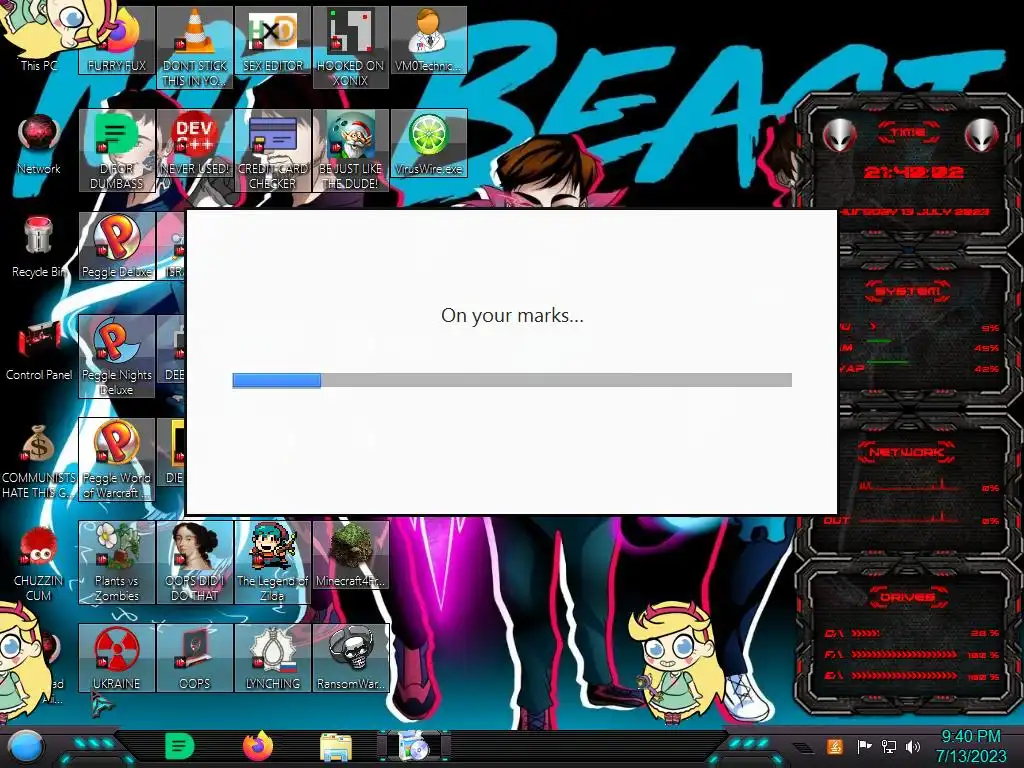Select the money bag COMMUNISTS HATE THIS shortcut
This screenshot has width=1024, height=768.
coord(39,460)
